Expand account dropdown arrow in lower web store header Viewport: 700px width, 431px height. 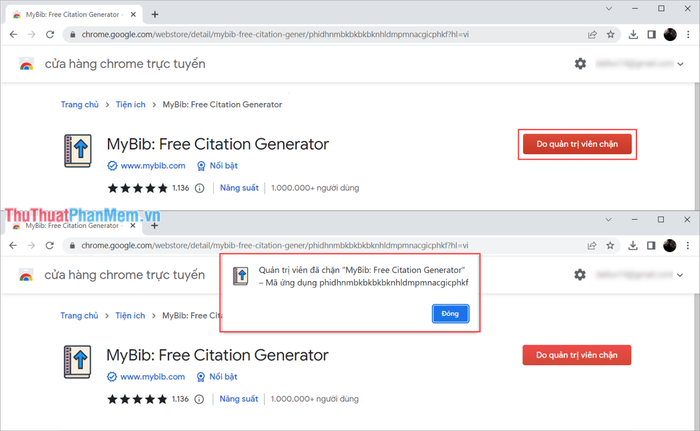680,275
